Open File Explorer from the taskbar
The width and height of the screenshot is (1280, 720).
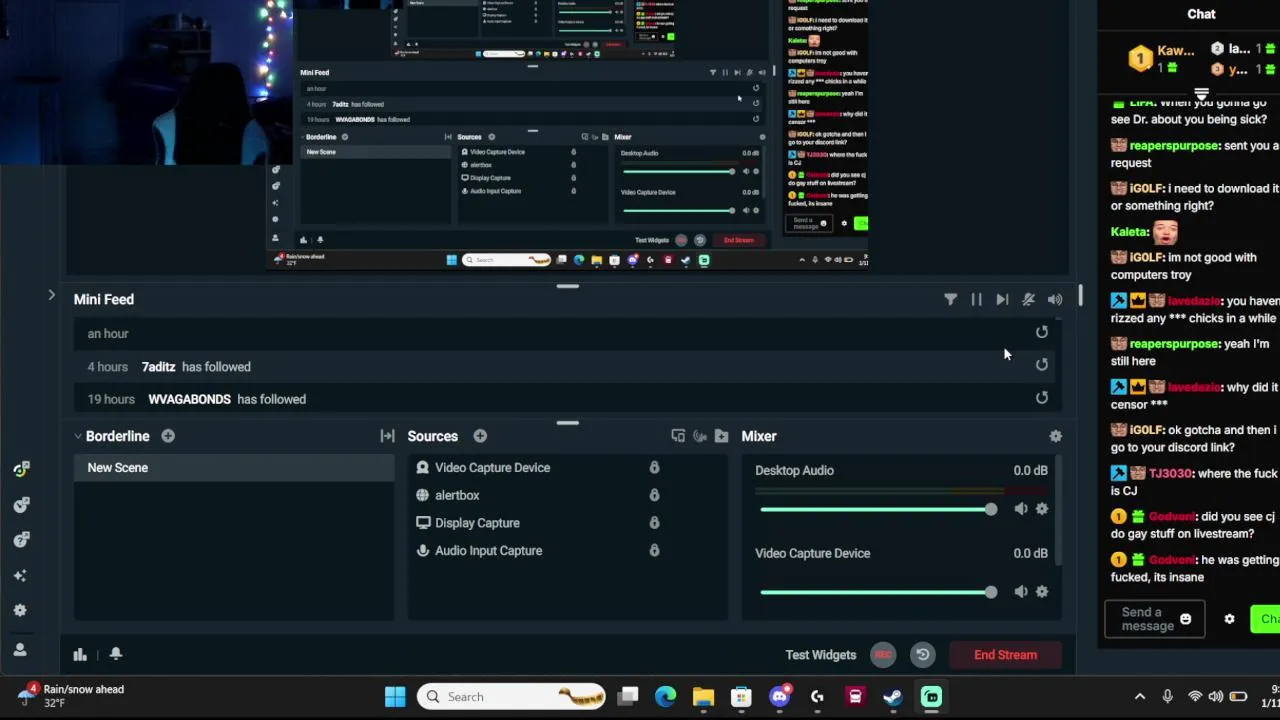703,697
